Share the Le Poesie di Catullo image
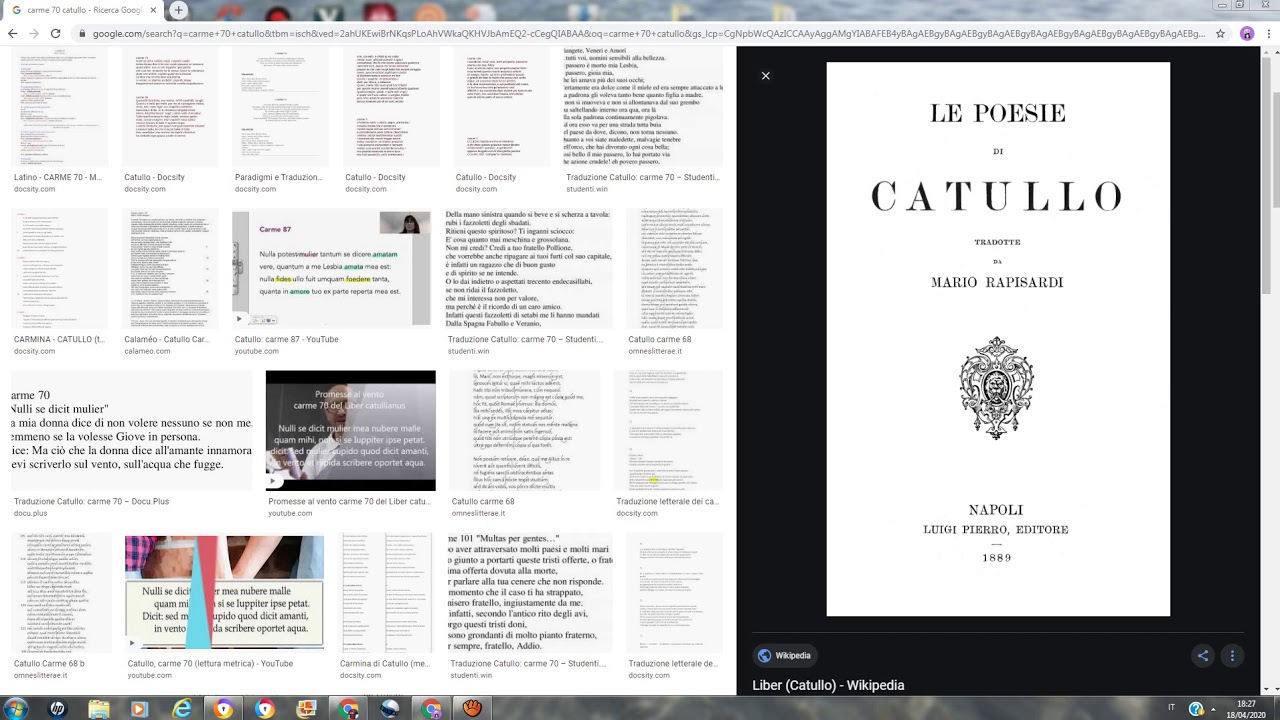Viewport: 1280px width, 720px height. coord(1203,656)
